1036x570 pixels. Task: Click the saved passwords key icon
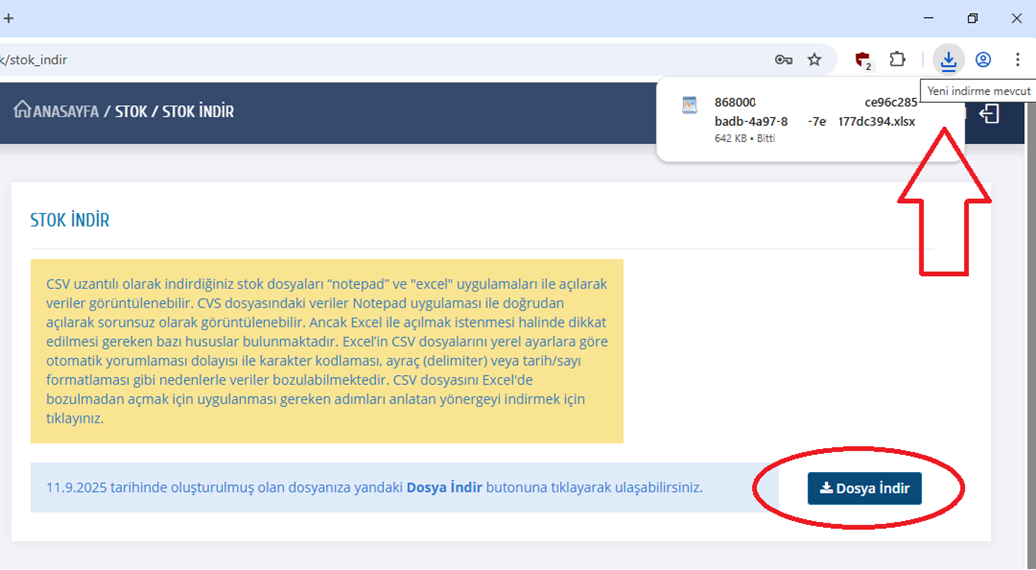coord(784,60)
